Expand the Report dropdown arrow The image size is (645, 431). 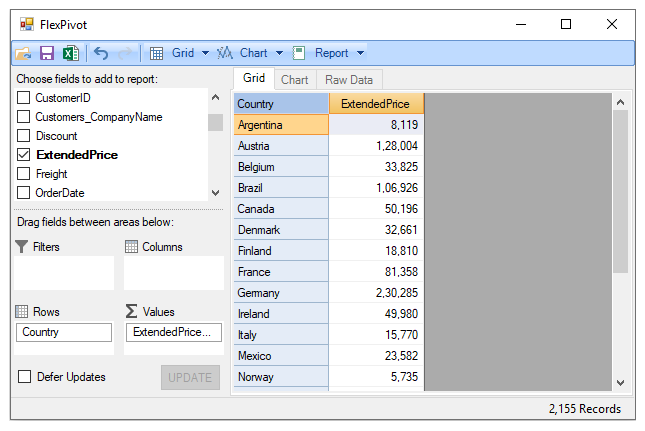pyautogui.click(x=360, y=53)
